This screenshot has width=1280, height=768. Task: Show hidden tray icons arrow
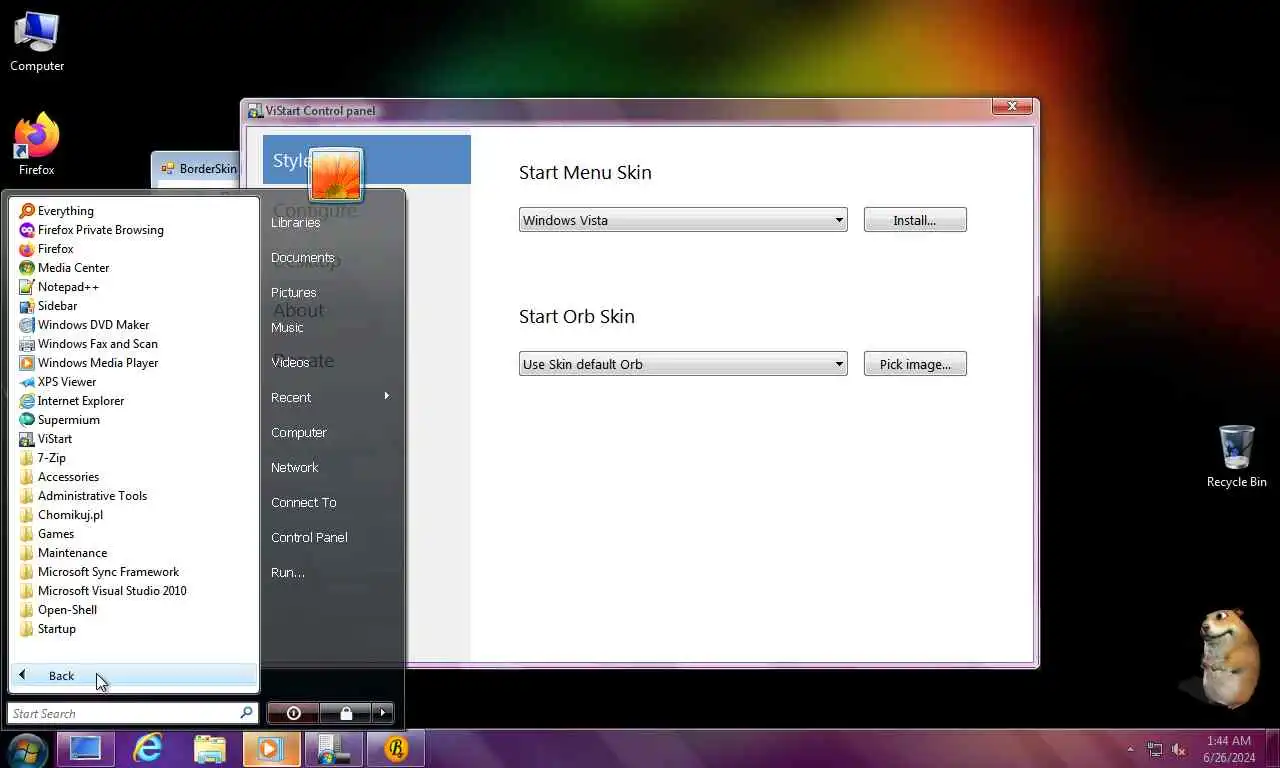click(x=1130, y=749)
